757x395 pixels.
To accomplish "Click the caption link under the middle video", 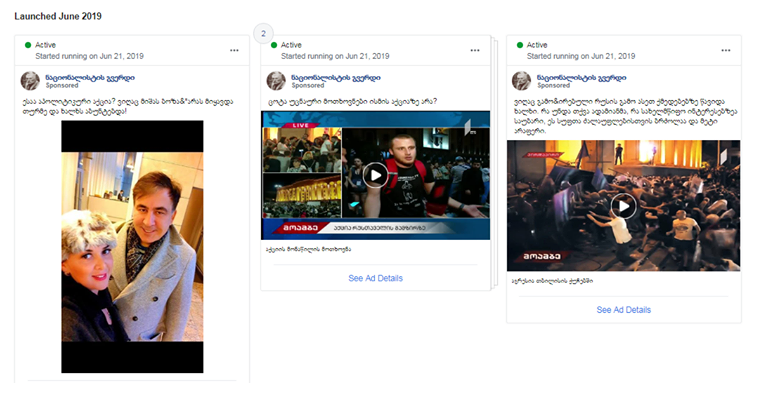I will click(308, 249).
